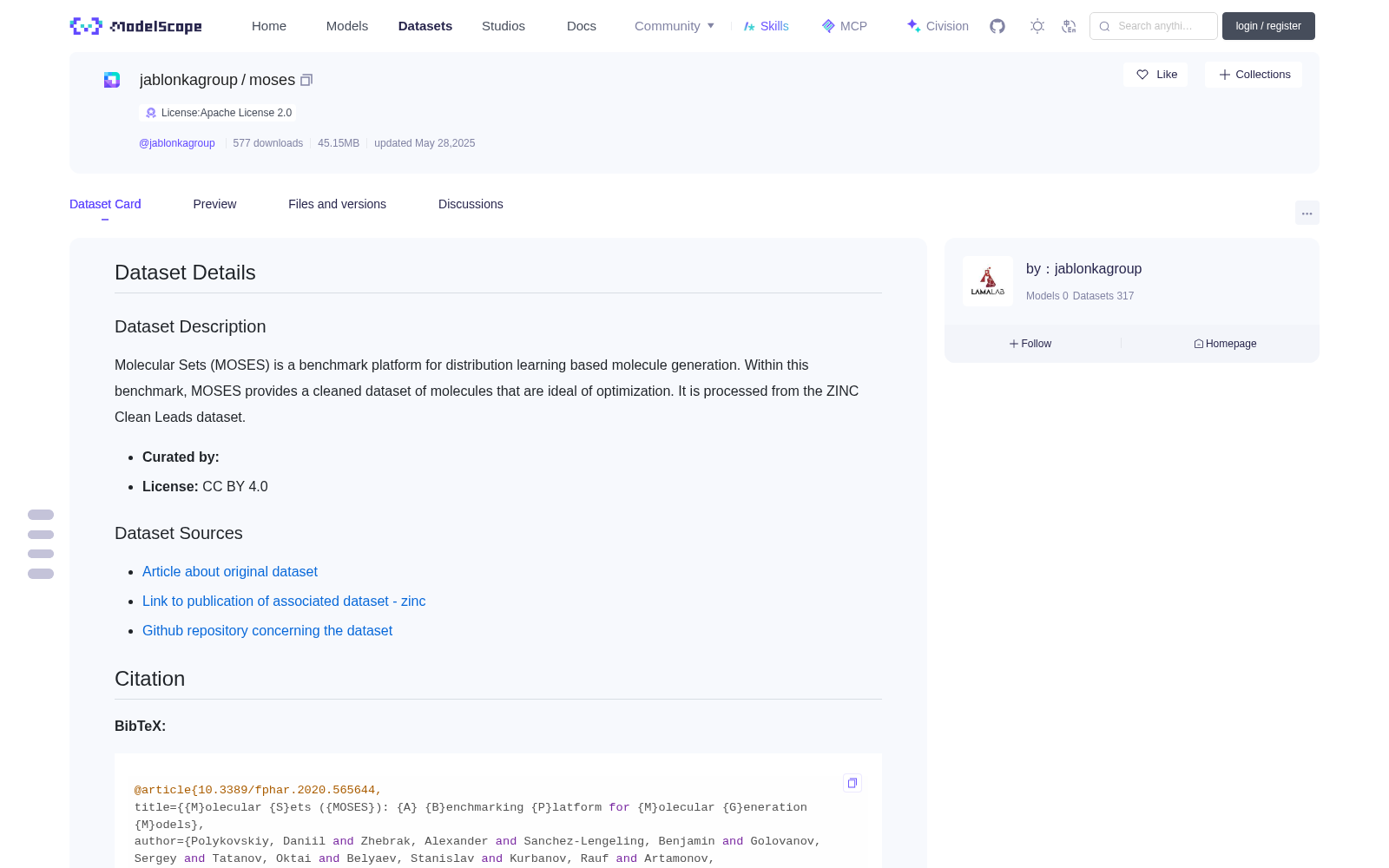
Task: Click the Citation heading
Action: click(149, 679)
